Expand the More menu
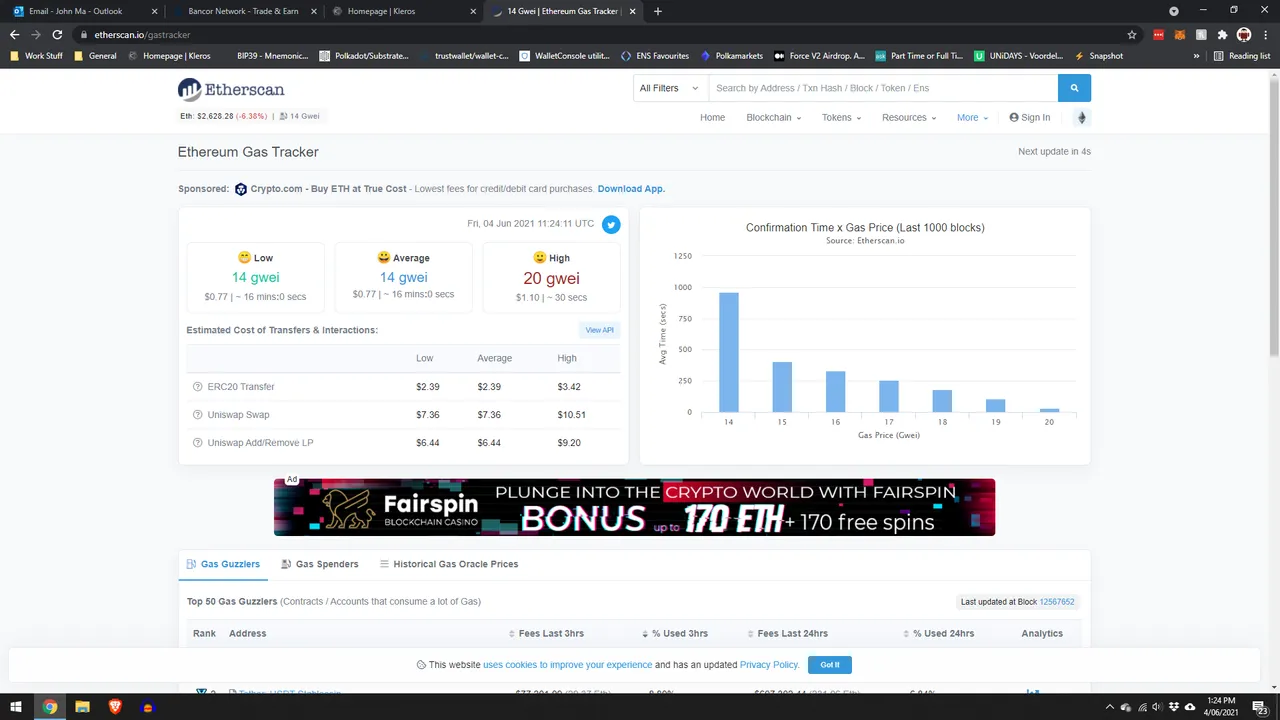The height and width of the screenshot is (720, 1280). 972,117
